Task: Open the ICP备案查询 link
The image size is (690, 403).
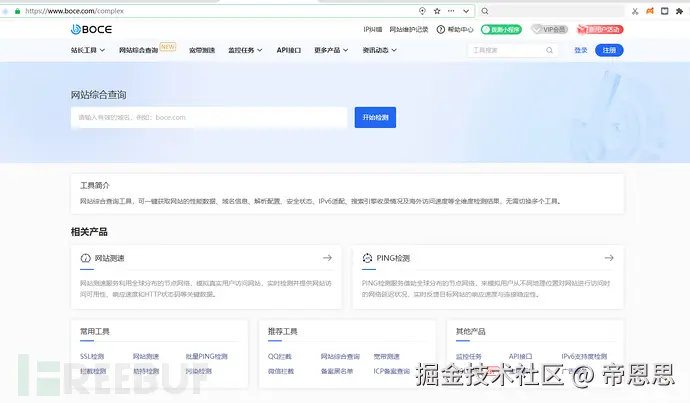Action: [x=391, y=371]
